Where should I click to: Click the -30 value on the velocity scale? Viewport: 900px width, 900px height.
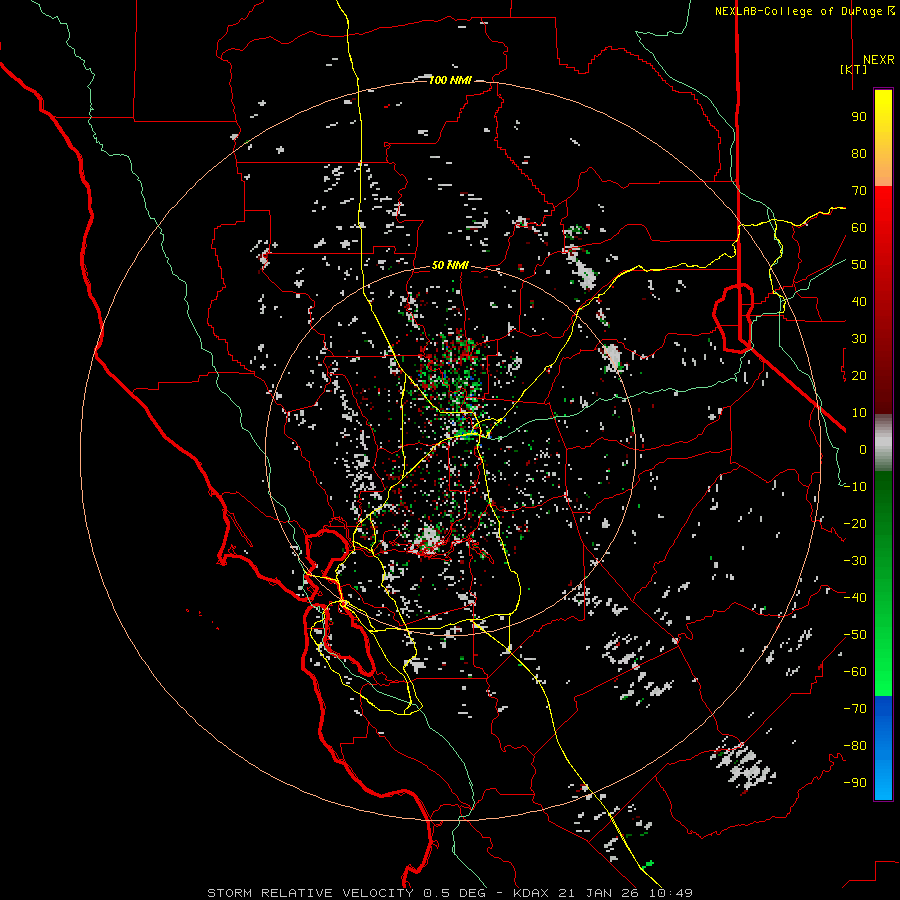click(x=855, y=561)
